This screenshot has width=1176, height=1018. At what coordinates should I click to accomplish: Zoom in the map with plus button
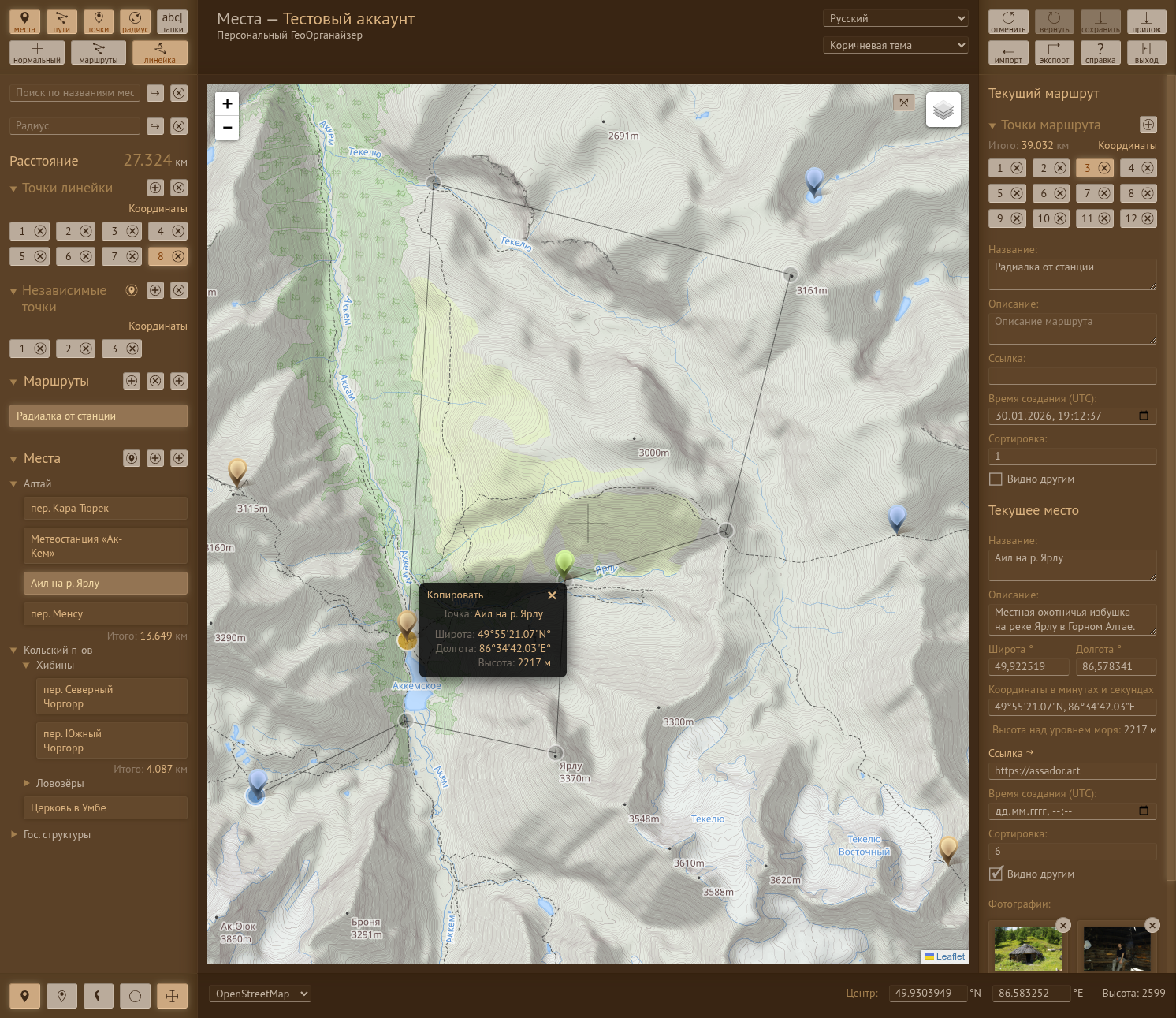click(x=227, y=103)
